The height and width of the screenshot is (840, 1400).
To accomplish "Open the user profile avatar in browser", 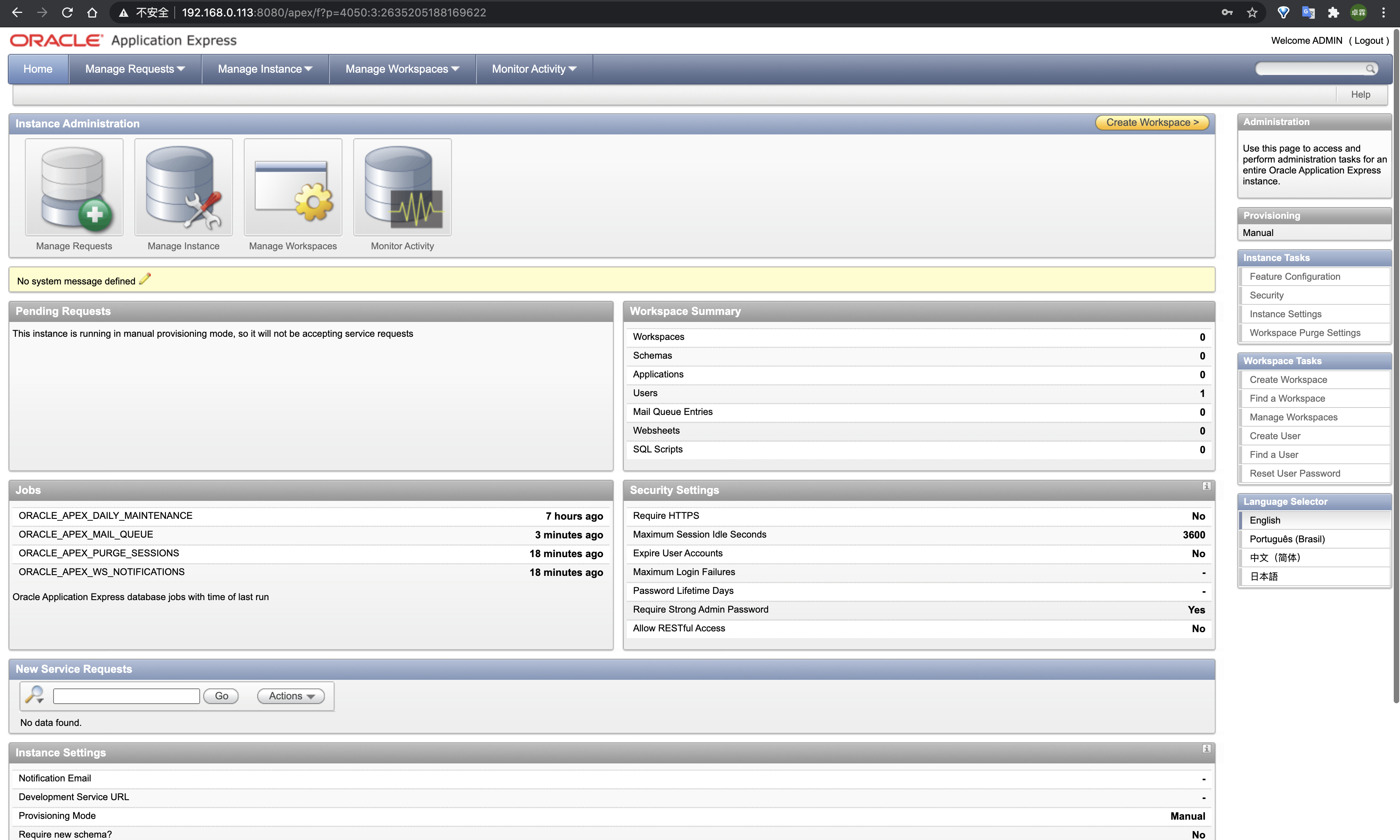I will click(1359, 13).
